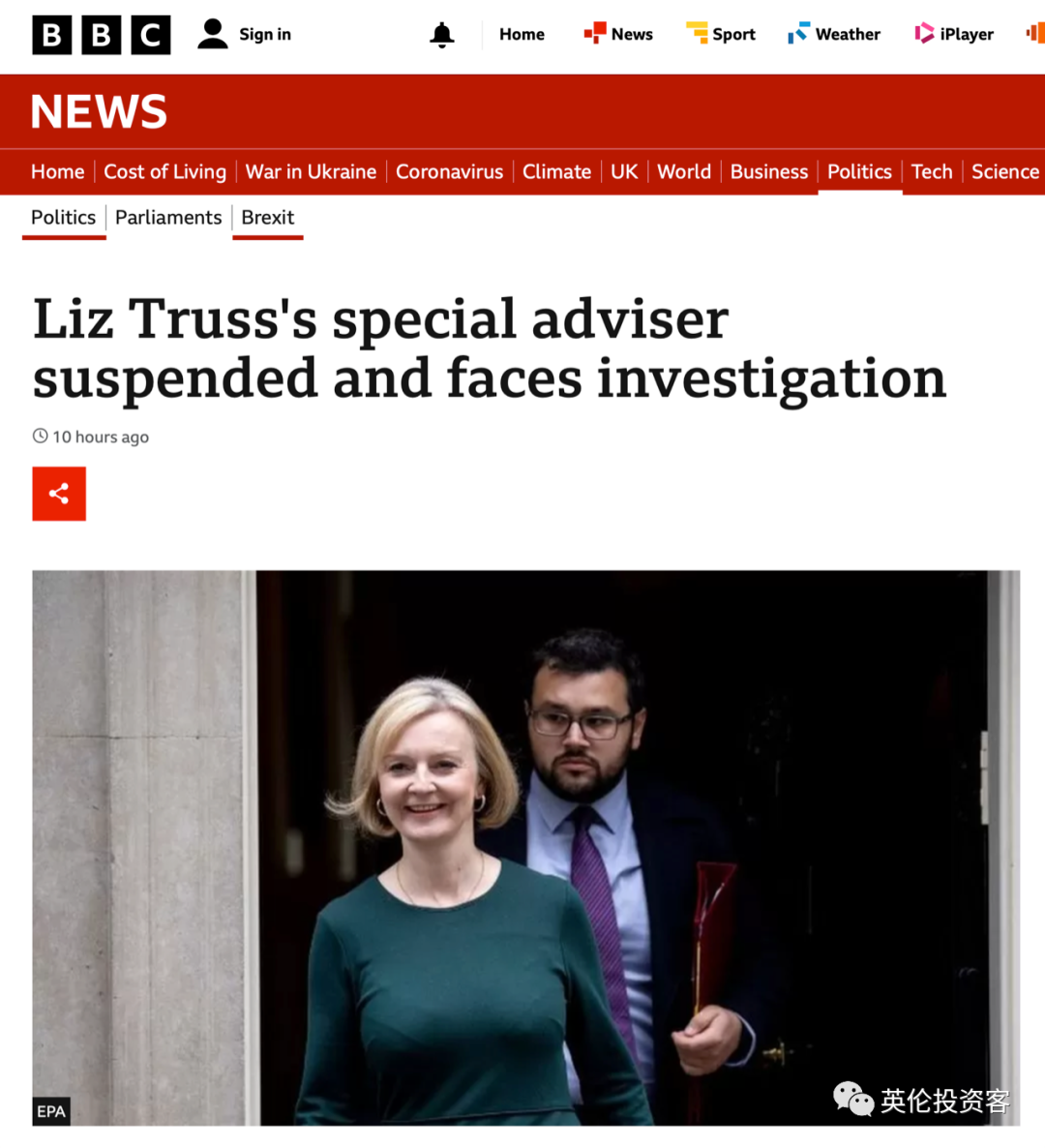Click the BBC logo
The width and height of the screenshot is (1045, 1148).
coord(101,35)
